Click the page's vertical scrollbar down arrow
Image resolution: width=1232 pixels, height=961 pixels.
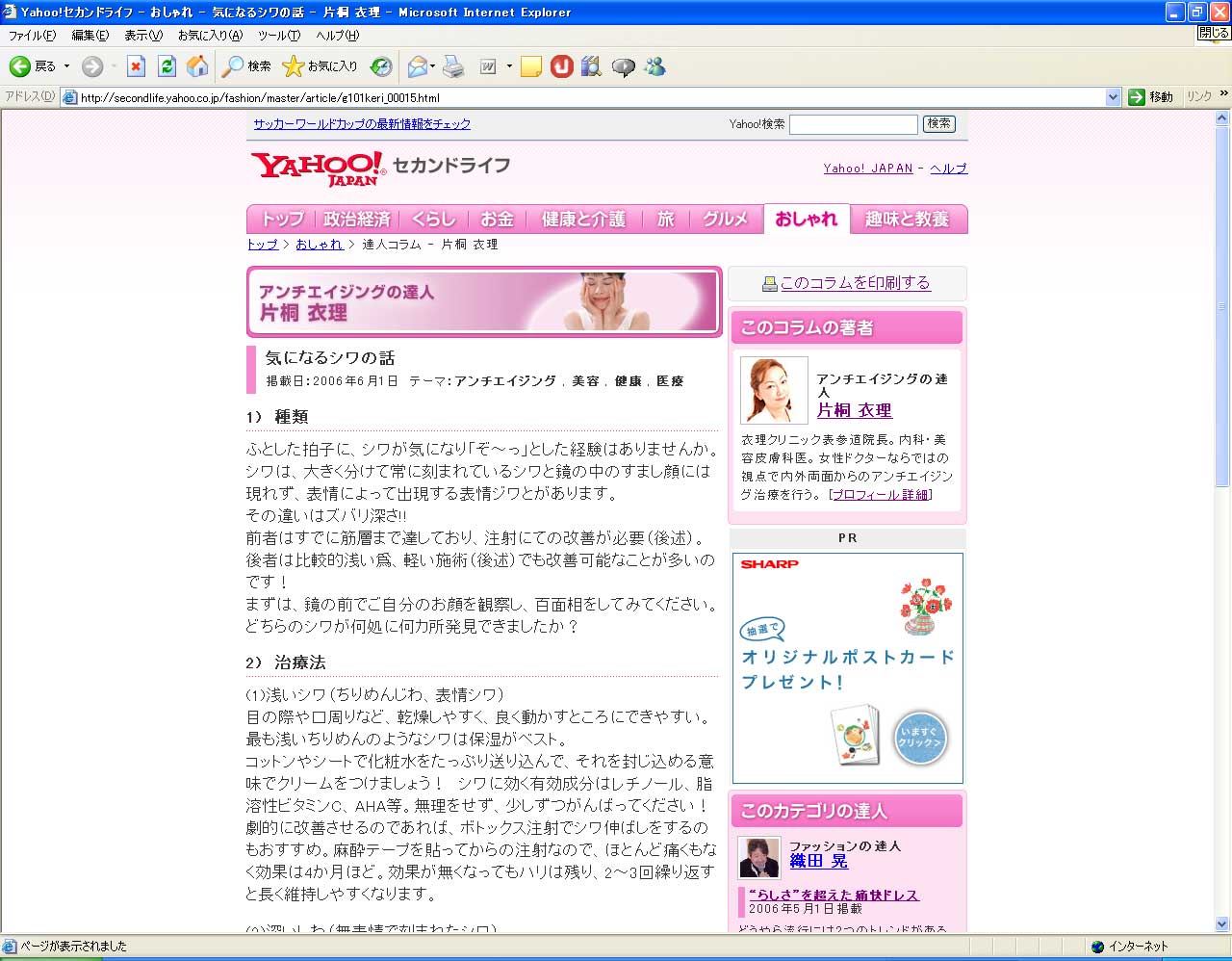tap(1222, 924)
